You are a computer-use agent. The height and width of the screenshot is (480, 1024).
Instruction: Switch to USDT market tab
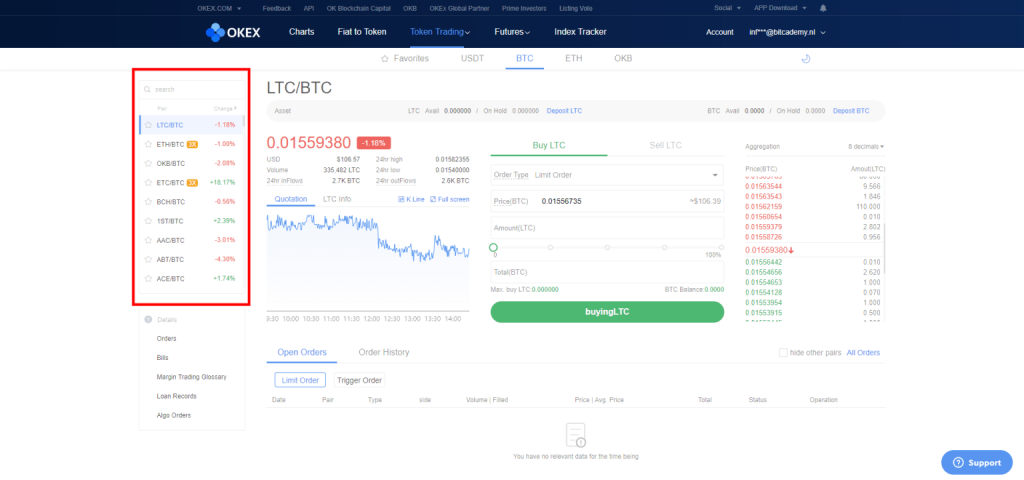click(472, 59)
